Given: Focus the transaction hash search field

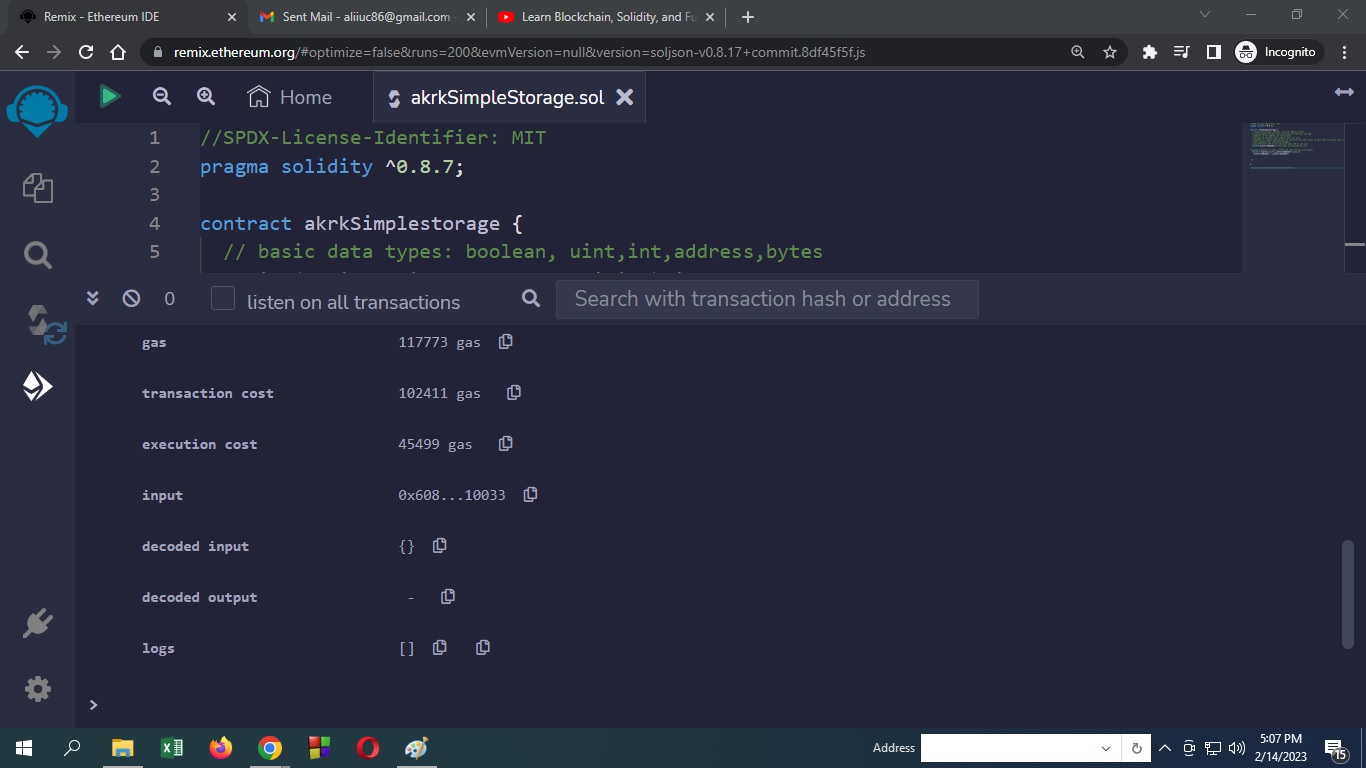Looking at the screenshot, I should (767, 299).
